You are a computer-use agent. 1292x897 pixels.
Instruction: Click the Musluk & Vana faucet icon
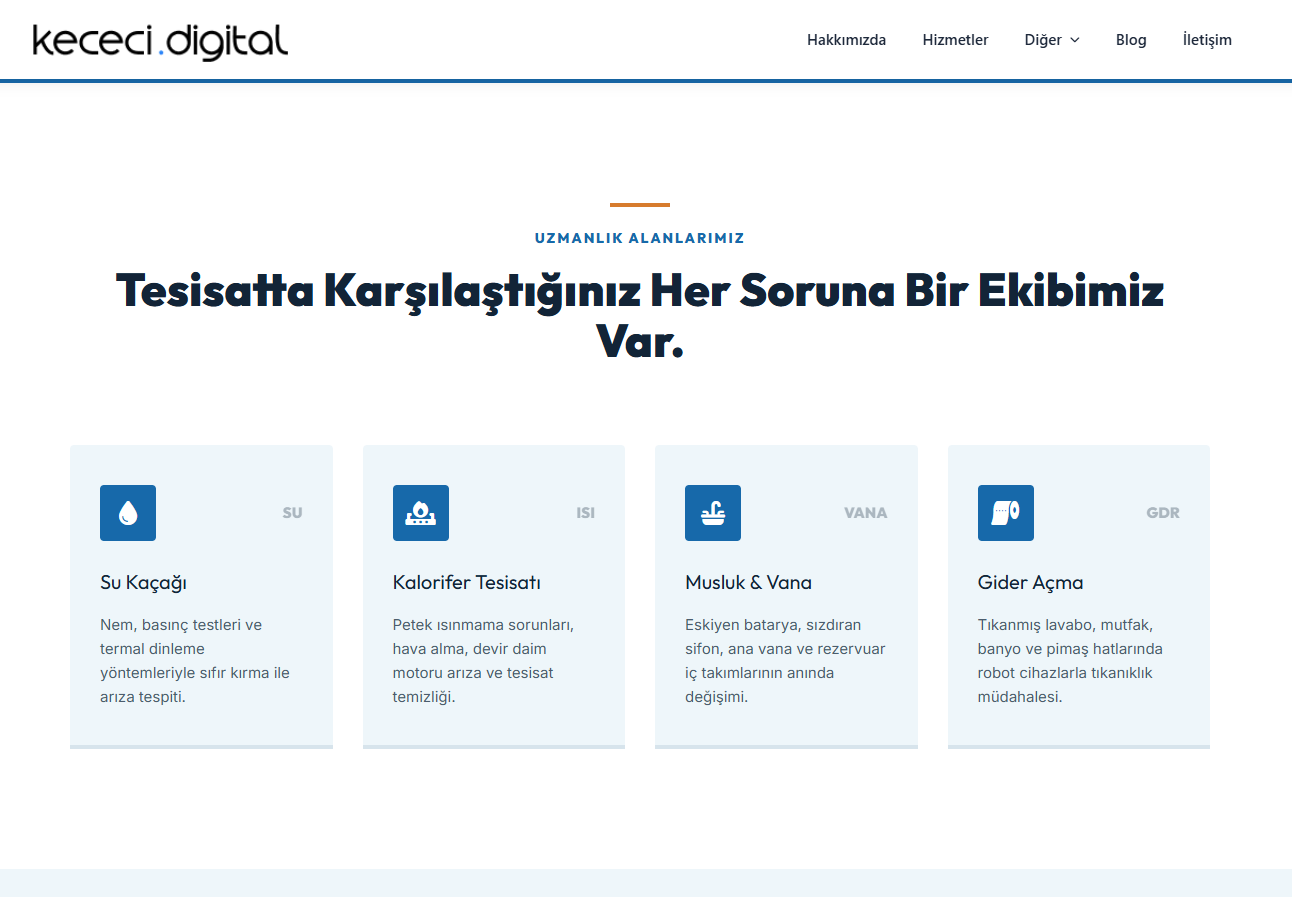713,513
